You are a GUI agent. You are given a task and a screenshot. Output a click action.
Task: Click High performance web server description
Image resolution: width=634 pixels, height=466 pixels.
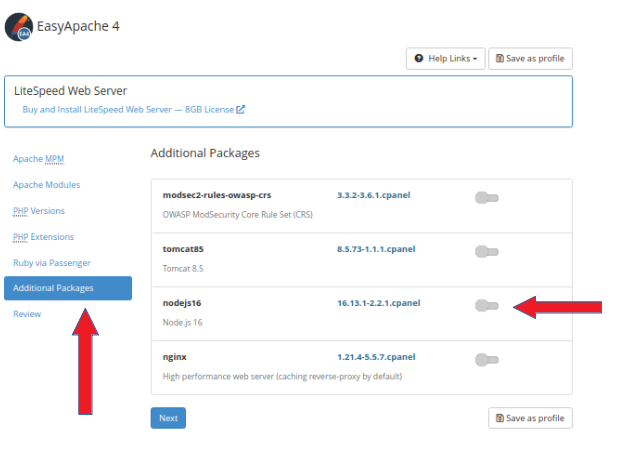pyautogui.click(x=282, y=376)
